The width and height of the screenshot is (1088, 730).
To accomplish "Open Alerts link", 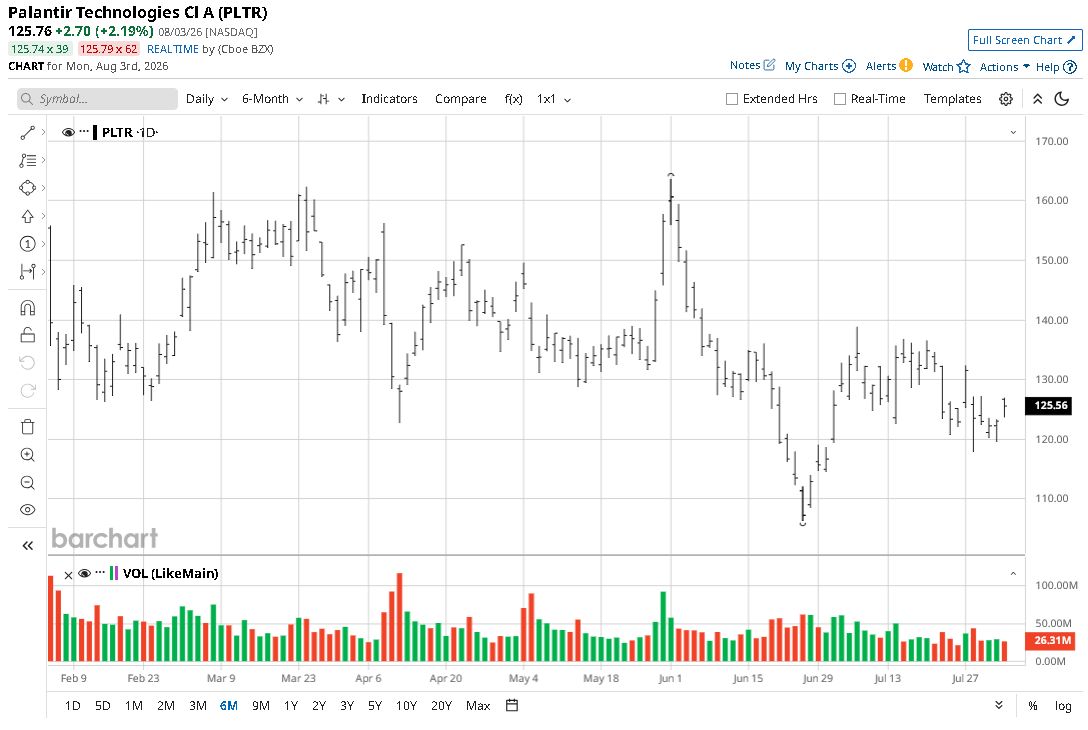I will (889, 66).
